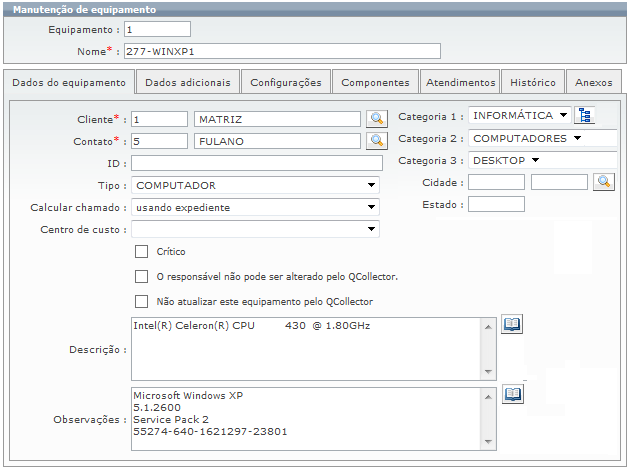Focus the Estado input field
The image size is (630, 470).
[496, 204]
